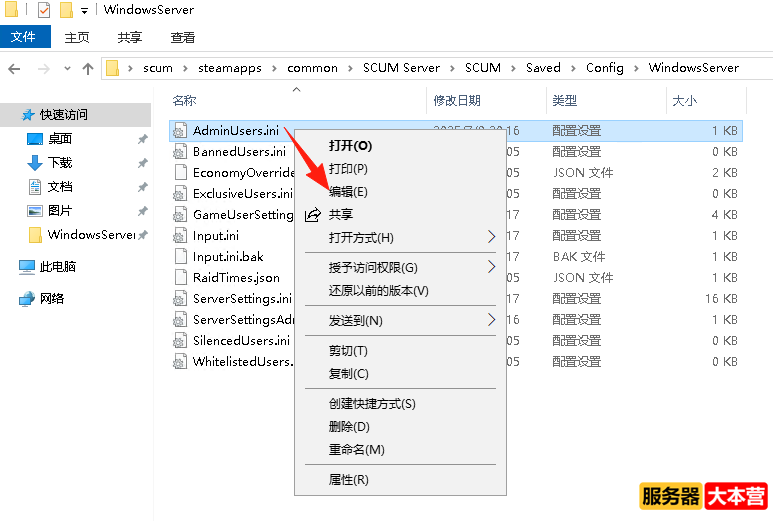The height and width of the screenshot is (521, 773).
Task: Click the ServerSettings.ini file icon
Action: (x=180, y=299)
